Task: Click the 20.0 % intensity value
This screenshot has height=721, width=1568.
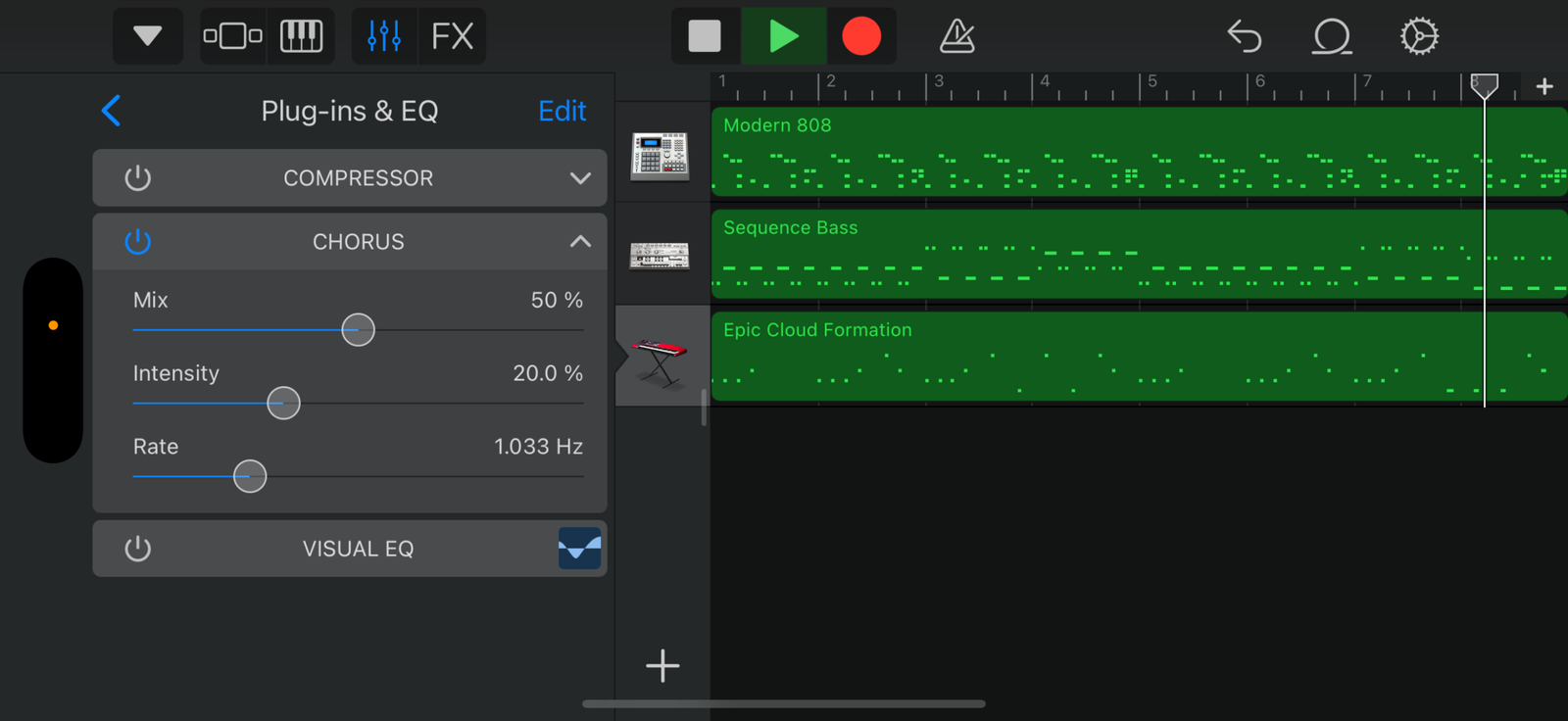Action: (548, 373)
